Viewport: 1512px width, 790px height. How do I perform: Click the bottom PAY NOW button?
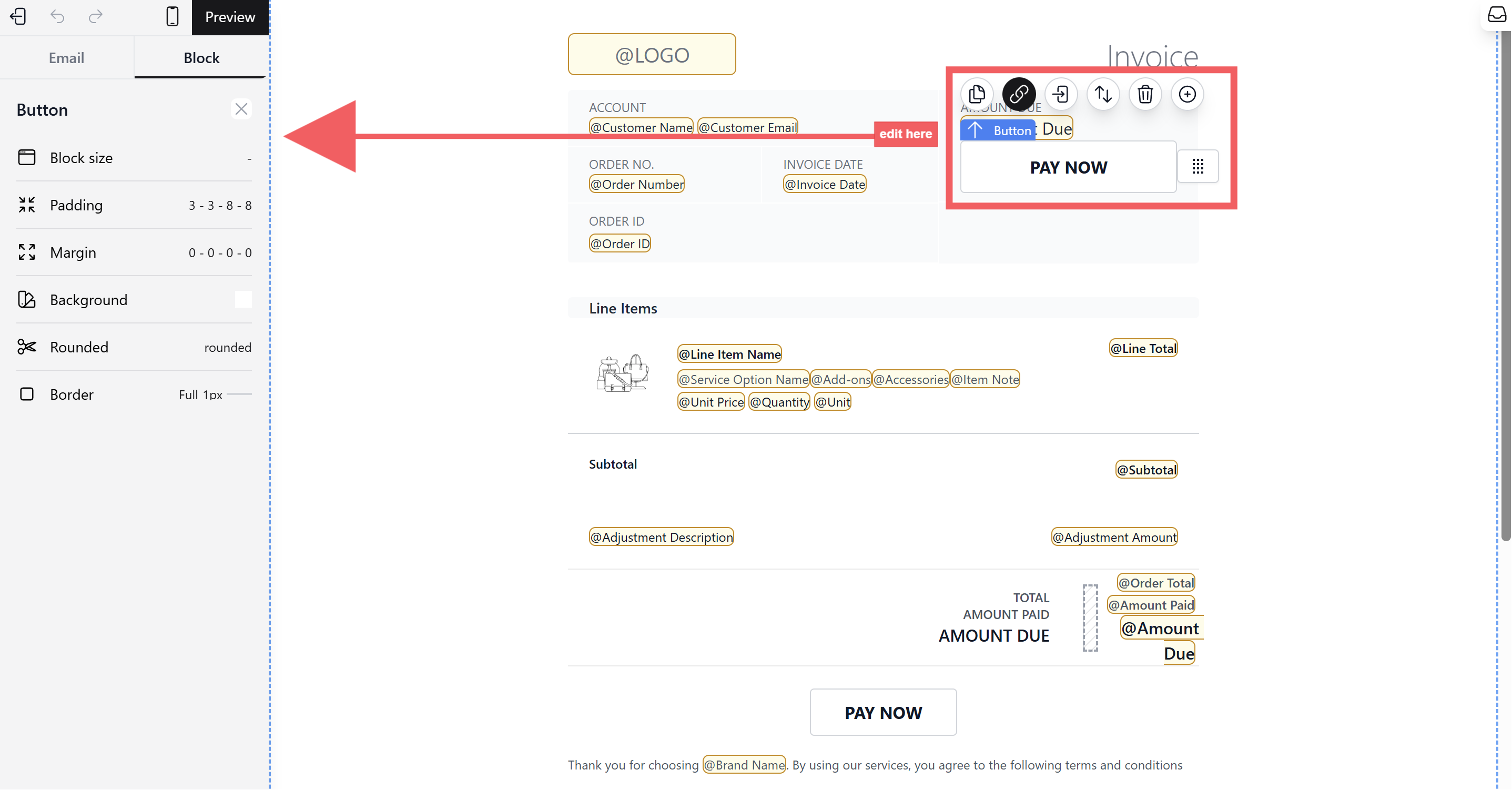coord(883,712)
